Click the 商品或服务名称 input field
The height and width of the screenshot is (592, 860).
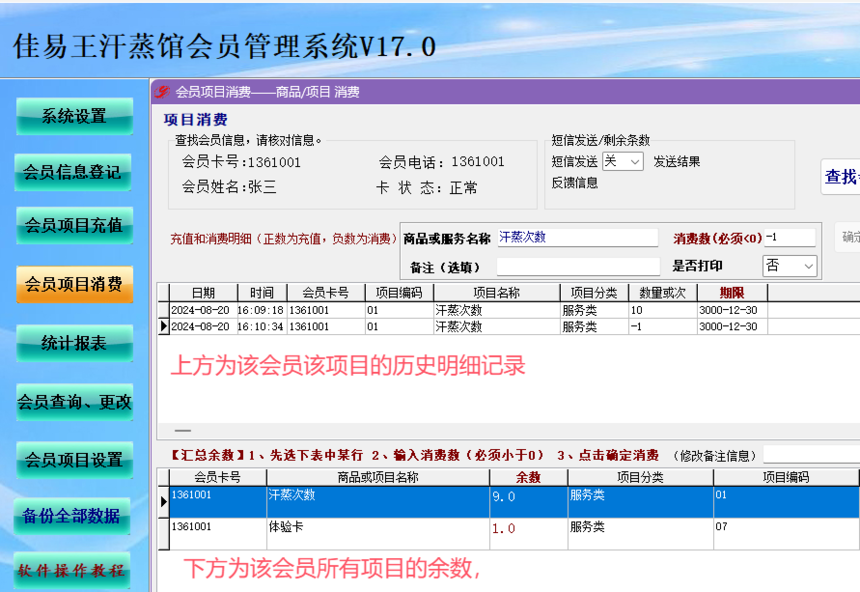pos(578,237)
